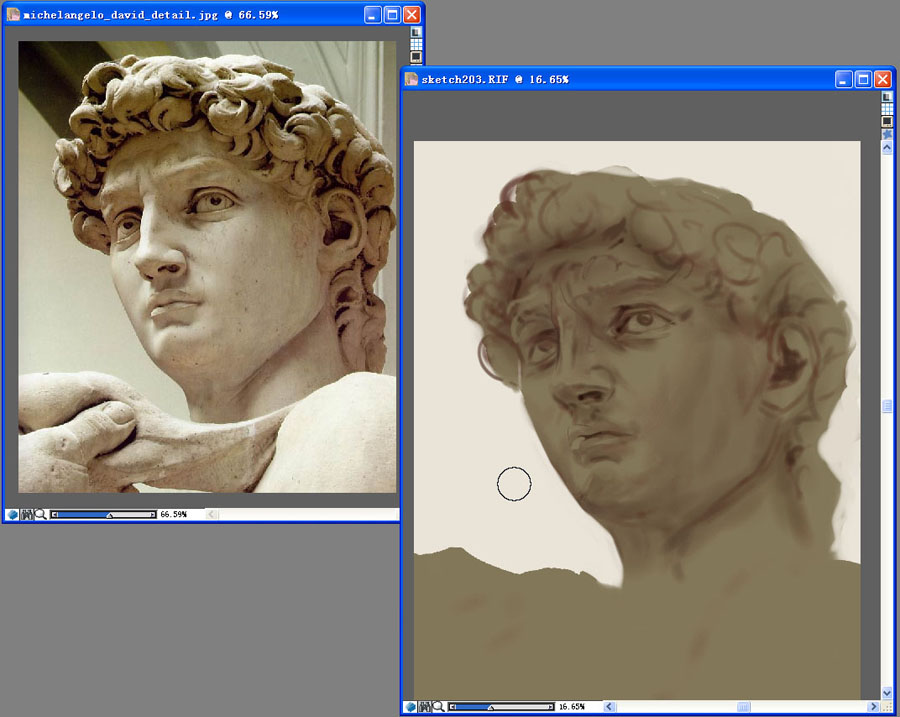
Task: Click the binoculars navigator icon in the michelangelo_david_detail.jpg window
Action: pos(27,514)
